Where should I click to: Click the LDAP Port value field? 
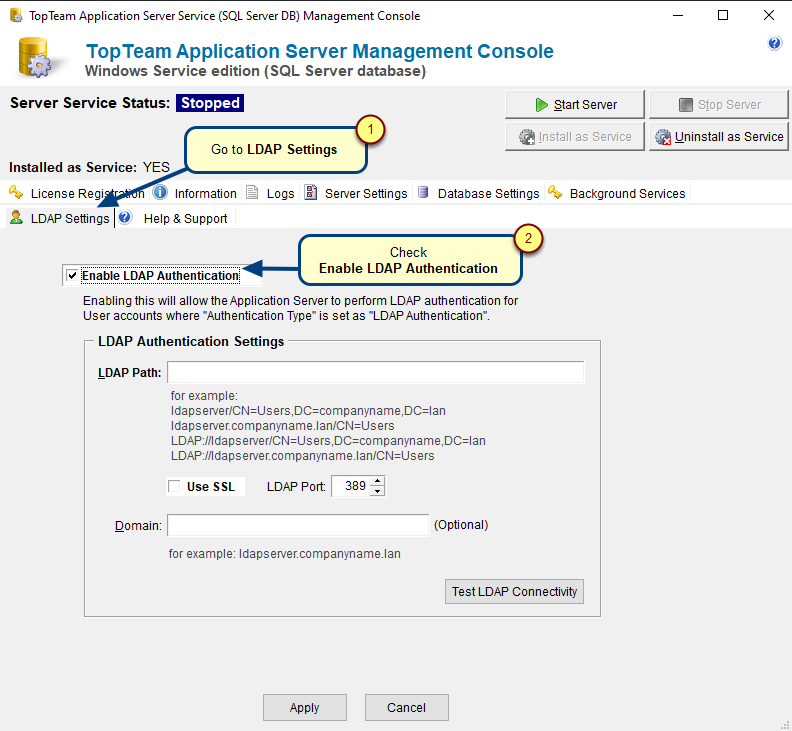click(351, 486)
